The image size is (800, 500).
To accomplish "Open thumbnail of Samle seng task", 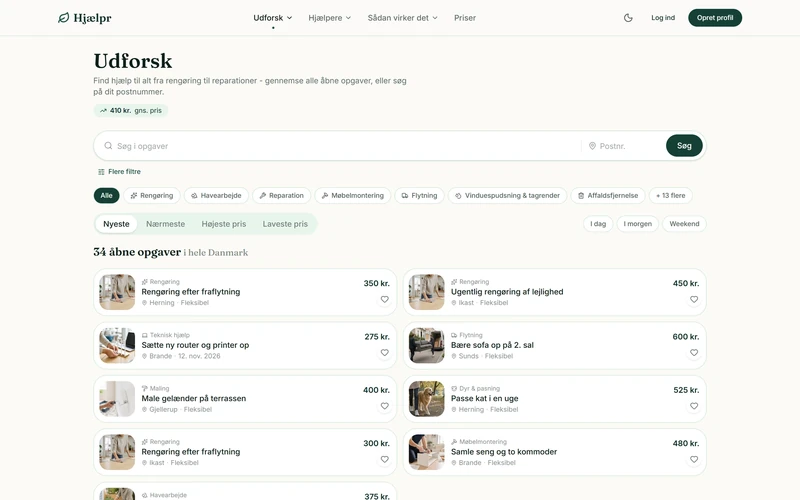I will [427, 452].
